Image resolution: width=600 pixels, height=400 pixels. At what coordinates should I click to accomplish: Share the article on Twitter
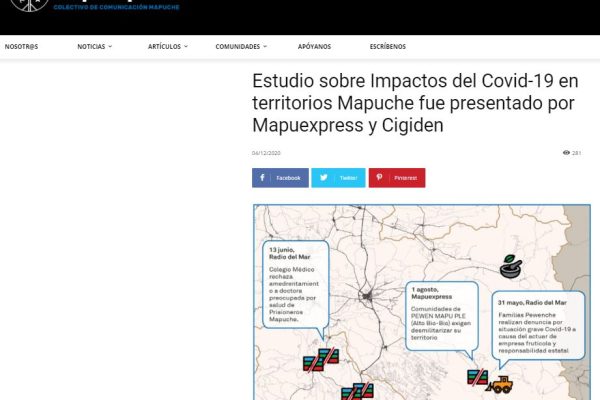[x=338, y=178]
